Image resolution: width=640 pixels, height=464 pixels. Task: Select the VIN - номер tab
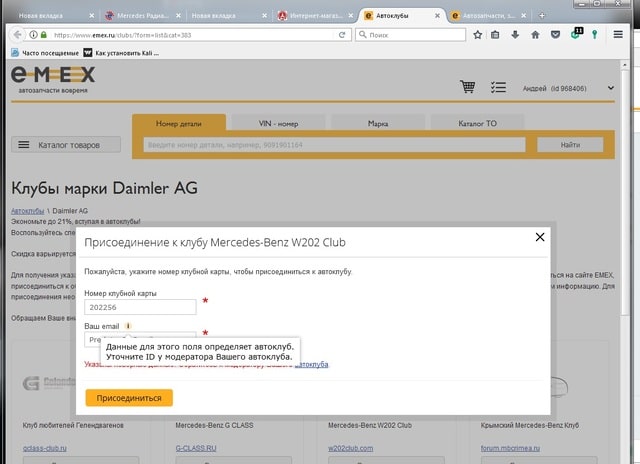pyautogui.click(x=278, y=123)
